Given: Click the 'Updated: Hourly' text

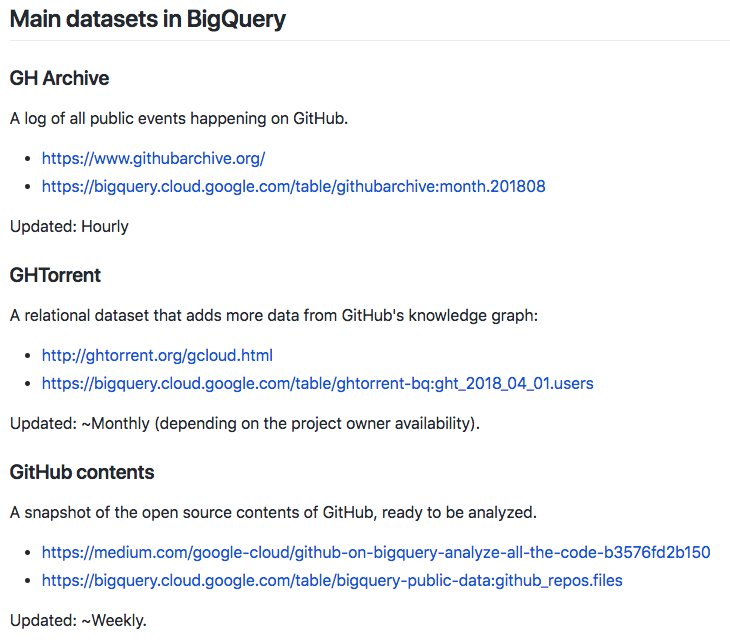Looking at the screenshot, I should 69,227.
